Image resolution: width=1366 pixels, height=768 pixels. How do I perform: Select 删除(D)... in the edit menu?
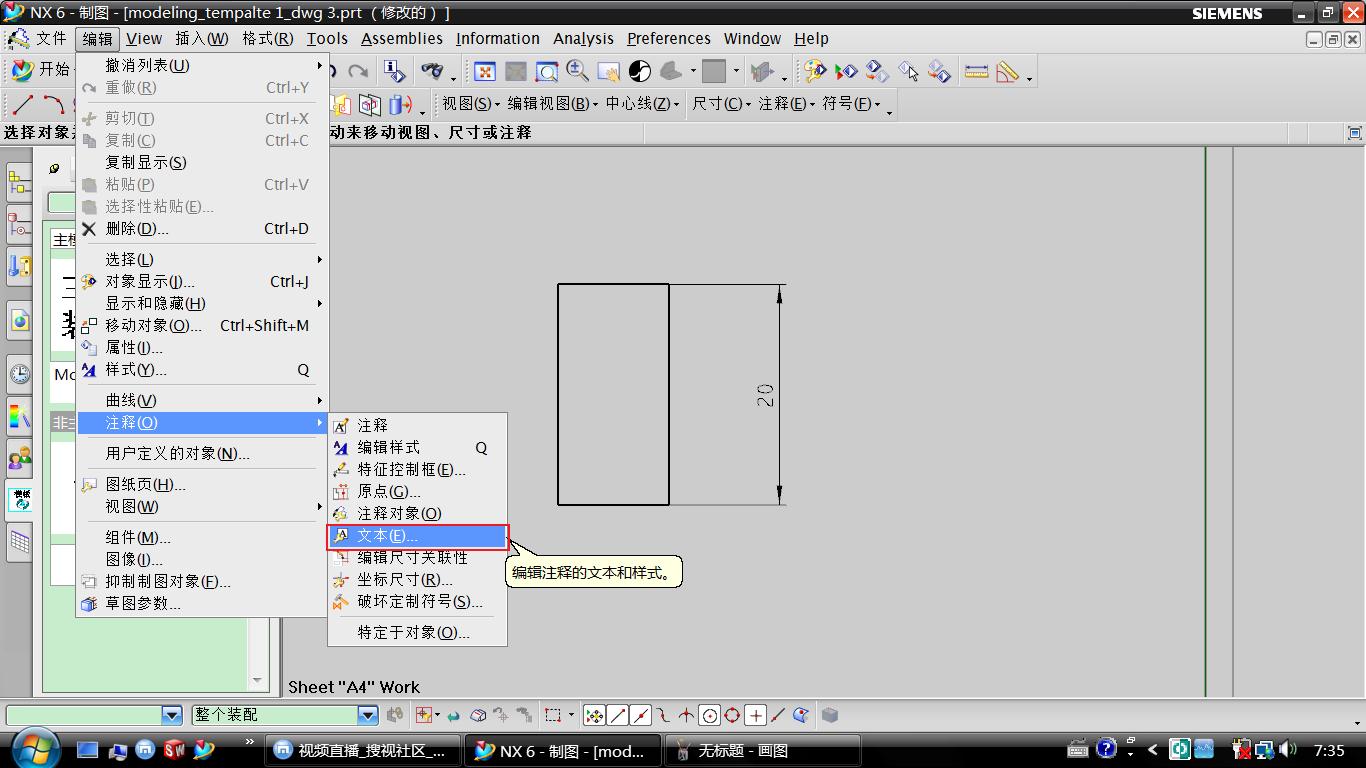click(x=202, y=228)
